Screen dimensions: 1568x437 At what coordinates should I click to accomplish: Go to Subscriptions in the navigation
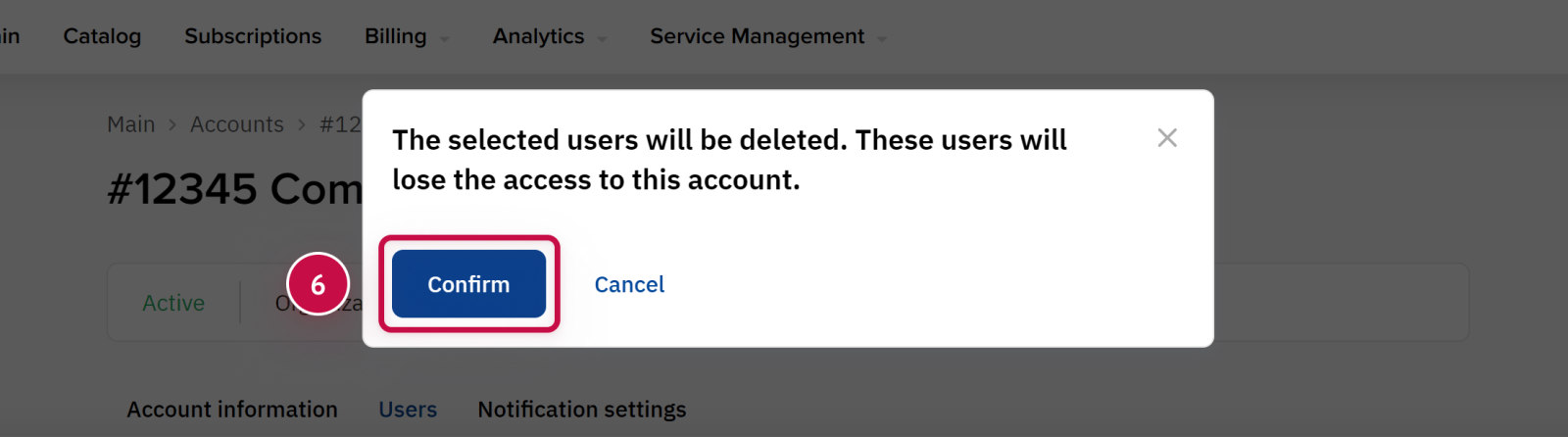click(x=253, y=36)
